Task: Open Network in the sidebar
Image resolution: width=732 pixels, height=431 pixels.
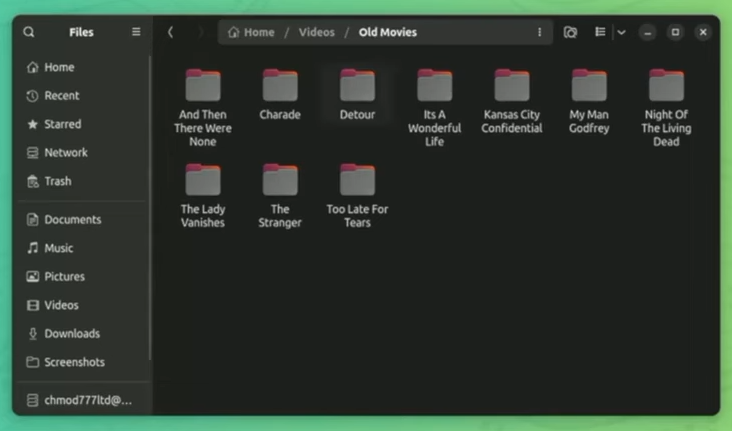Action: point(82,153)
